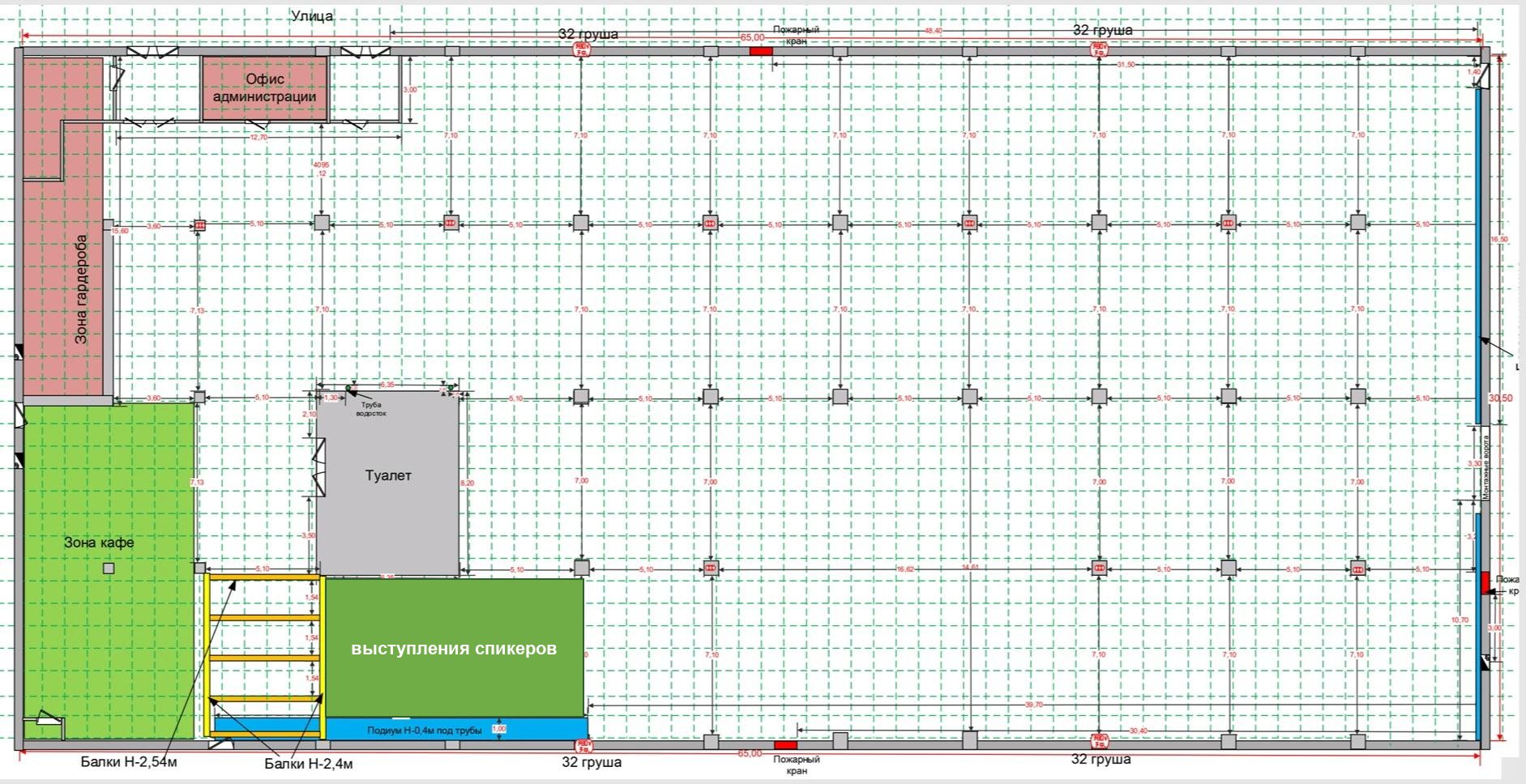Image resolution: width=1526 pixels, height=784 pixels.
Task: Select the small square column inside the cafe zone
Action: [109, 569]
